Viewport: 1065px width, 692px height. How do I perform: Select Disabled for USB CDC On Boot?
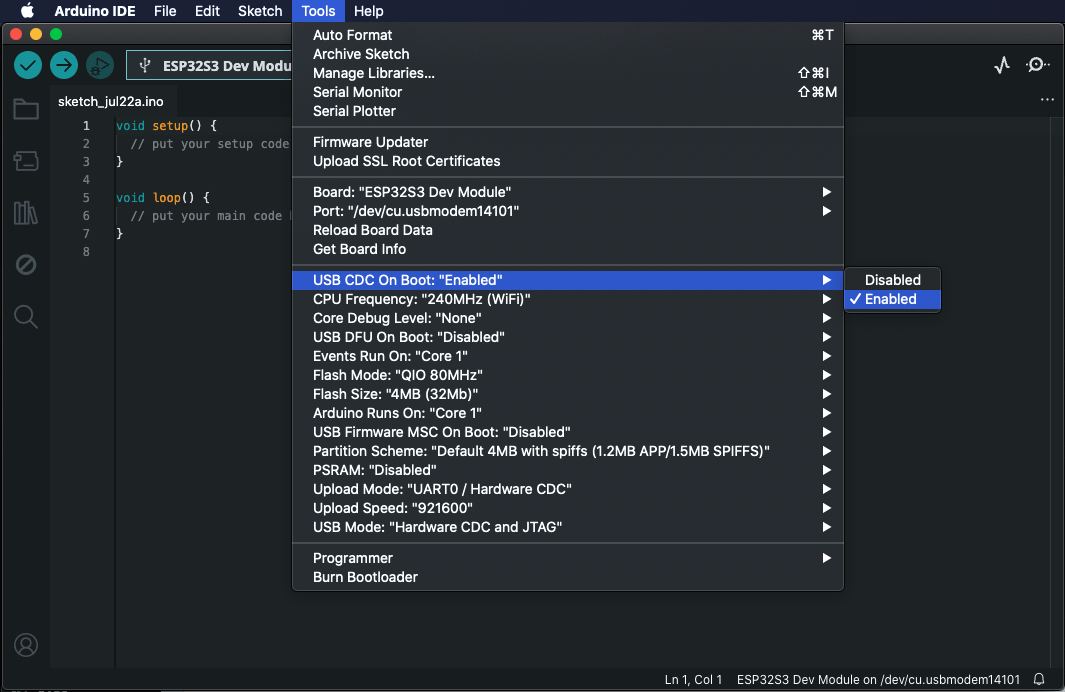coord(892,280)
